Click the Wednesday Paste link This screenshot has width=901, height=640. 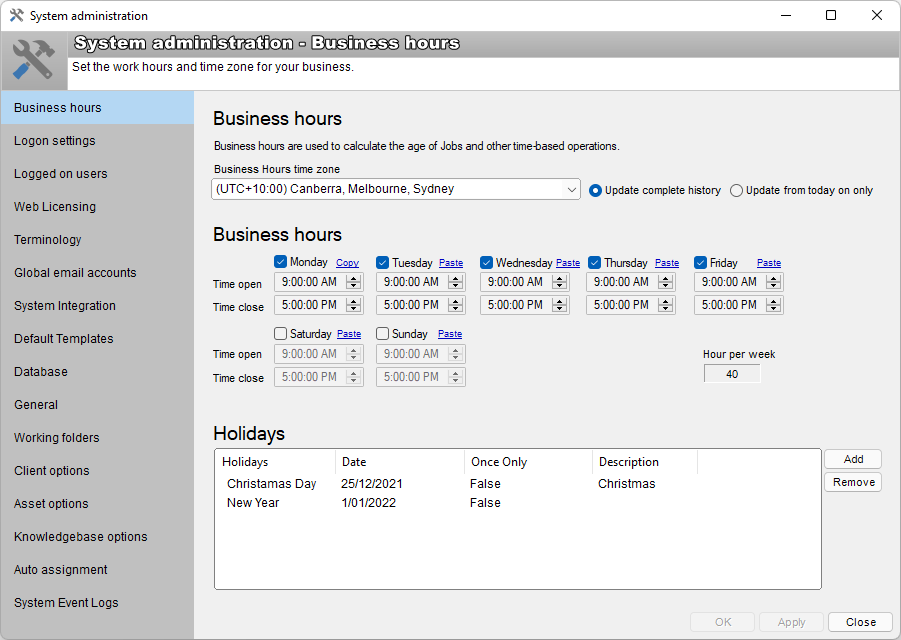point(568,263)
